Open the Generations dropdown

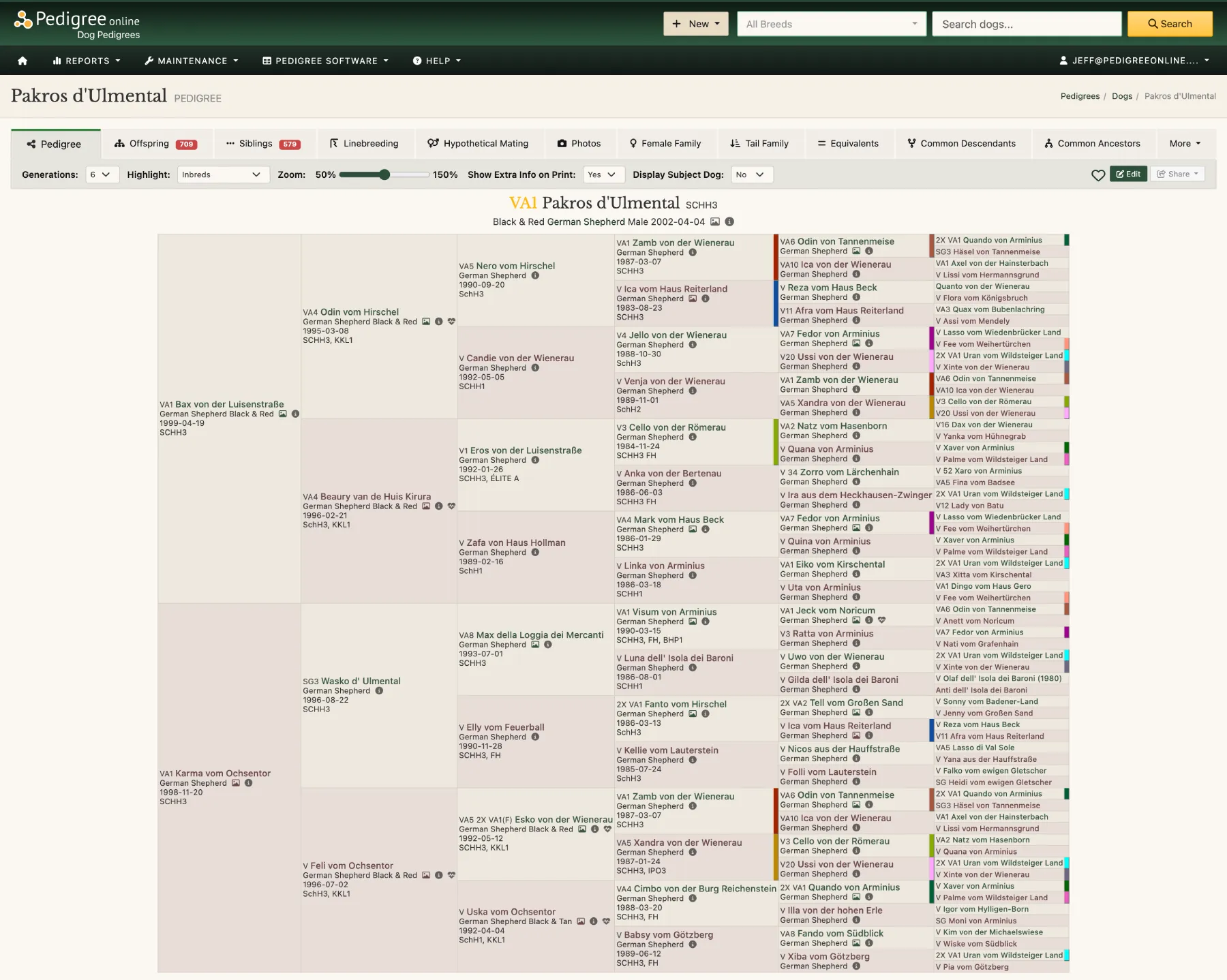(x=102, y=174)
